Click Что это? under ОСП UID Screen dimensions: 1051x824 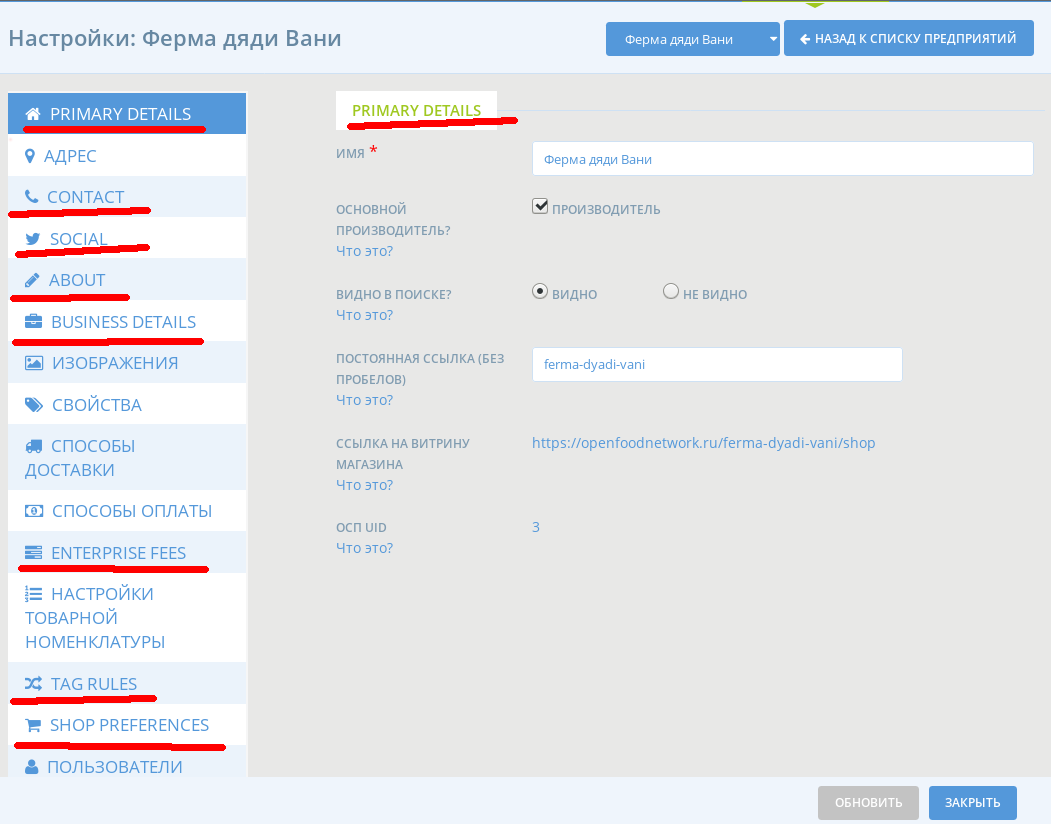pyautogui.click(x=364, y=548)
